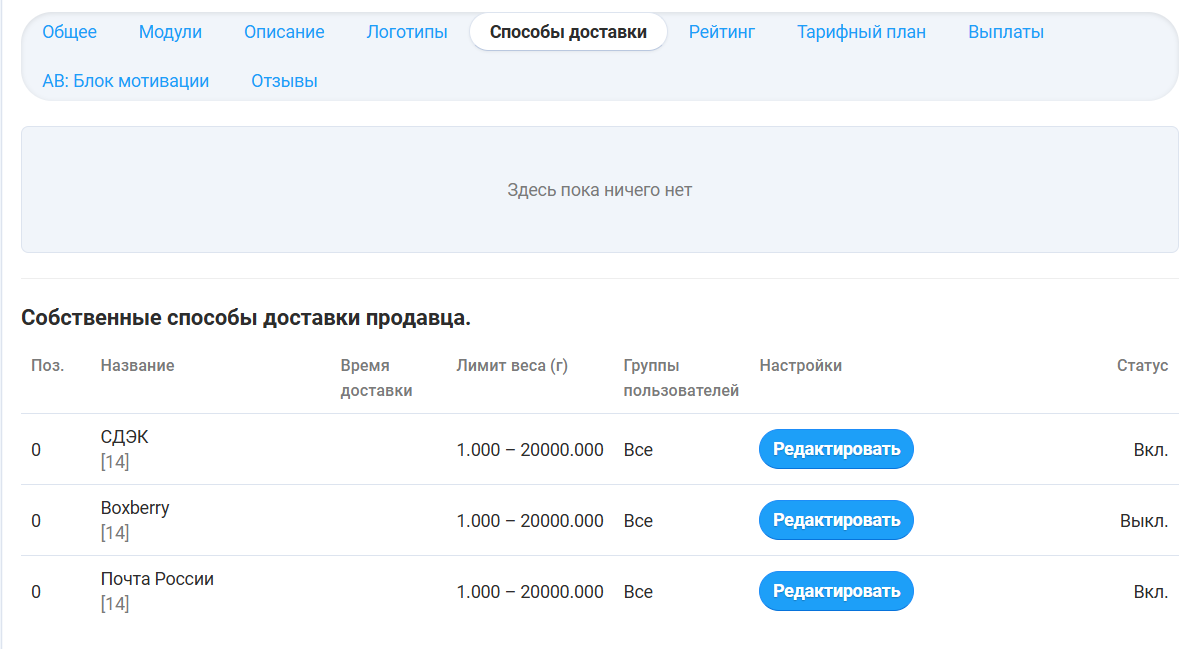Click Собственные способы доставки продавца heading
This screenshot has height=649, width=1191.
coord(246,318)
